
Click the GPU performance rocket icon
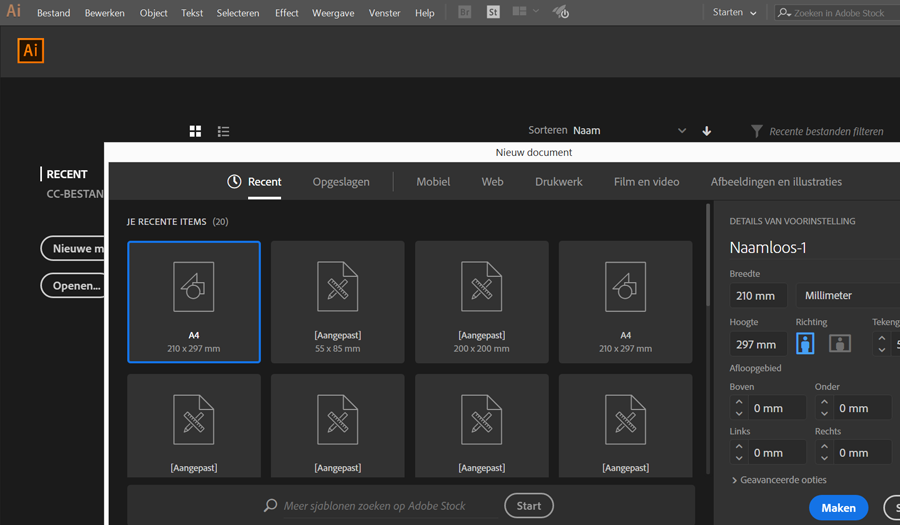(561, 12)
